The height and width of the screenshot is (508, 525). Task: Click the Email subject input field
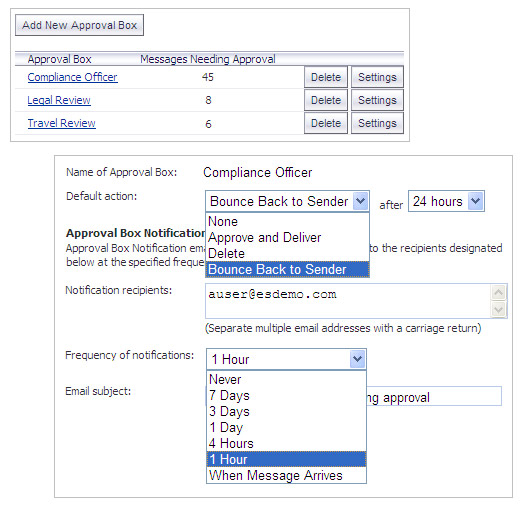(x=434, y=396)
